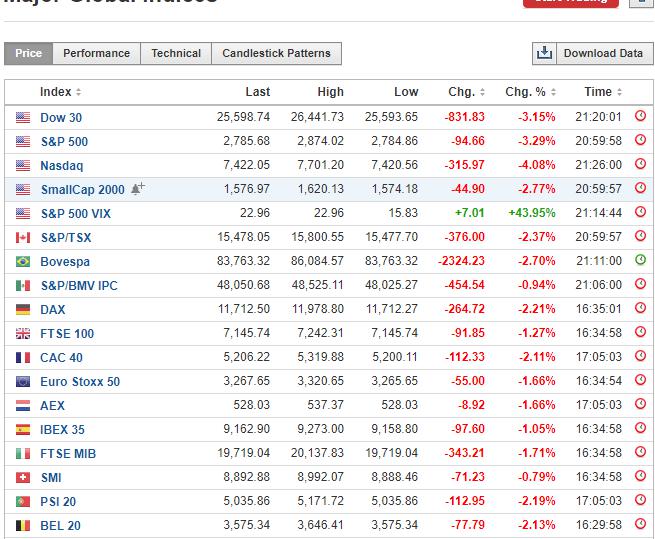Click the clock icon in S&P/TSX row
655x539 pixels.
[640, 236]
